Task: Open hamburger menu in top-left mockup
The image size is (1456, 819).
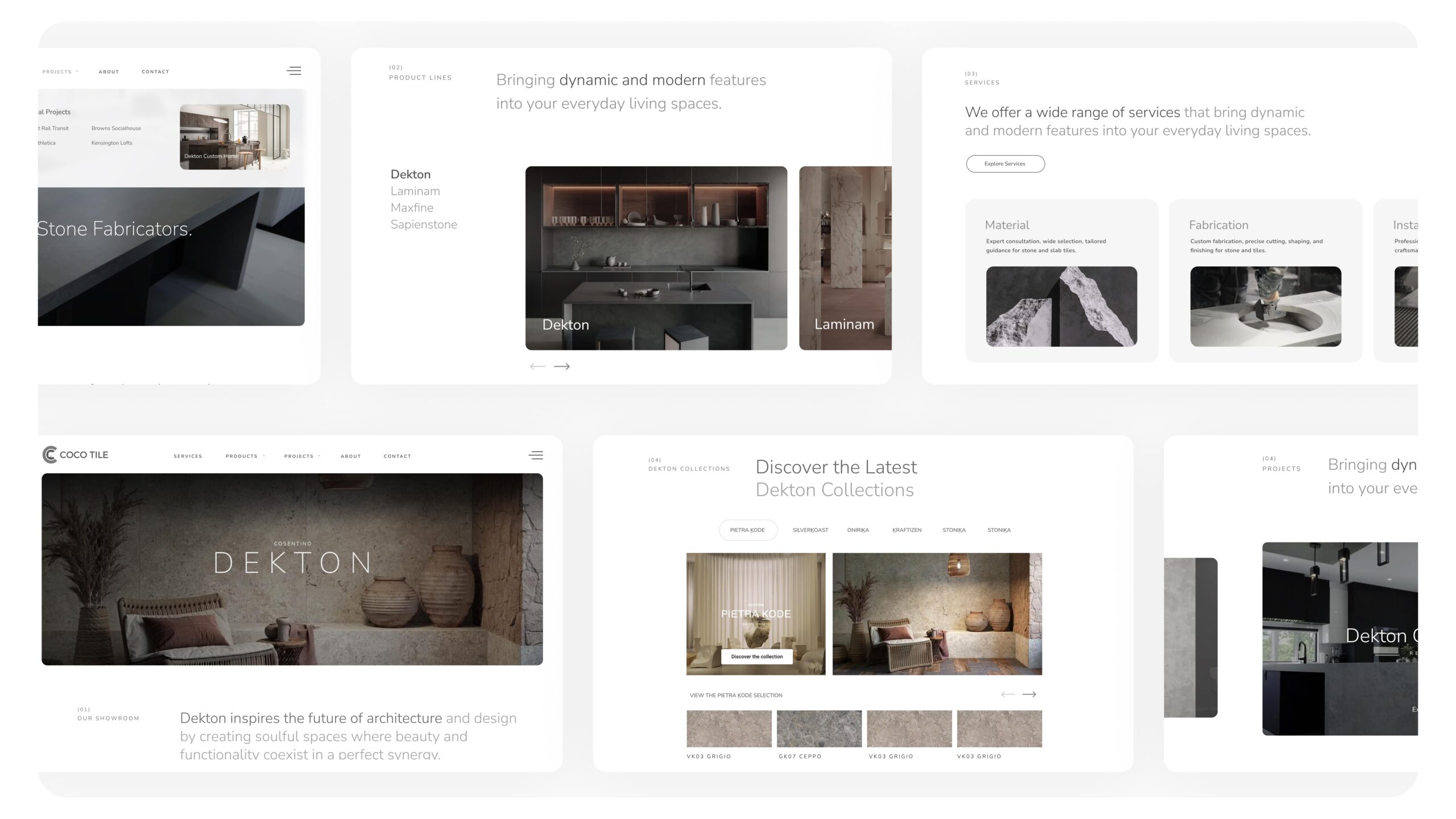Action: 294,71
